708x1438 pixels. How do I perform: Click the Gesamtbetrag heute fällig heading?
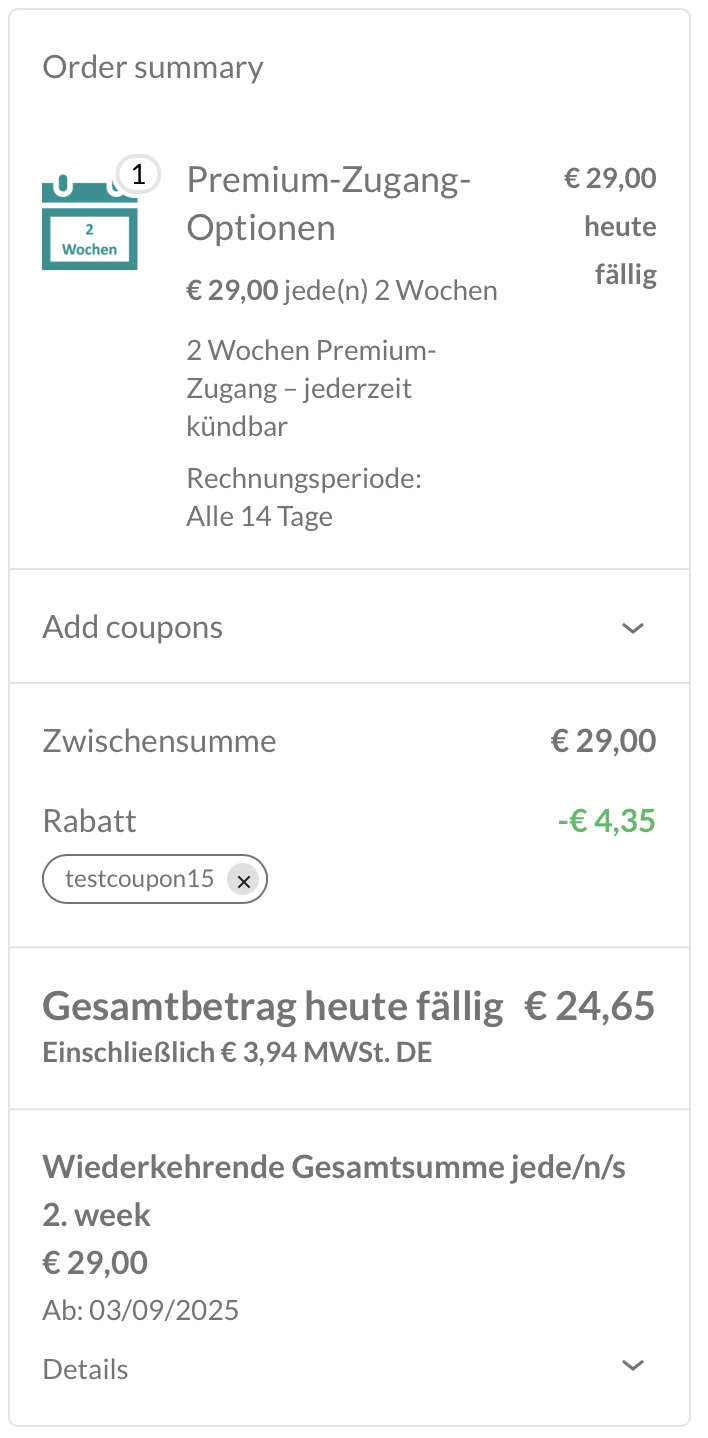click(273, 1007)
